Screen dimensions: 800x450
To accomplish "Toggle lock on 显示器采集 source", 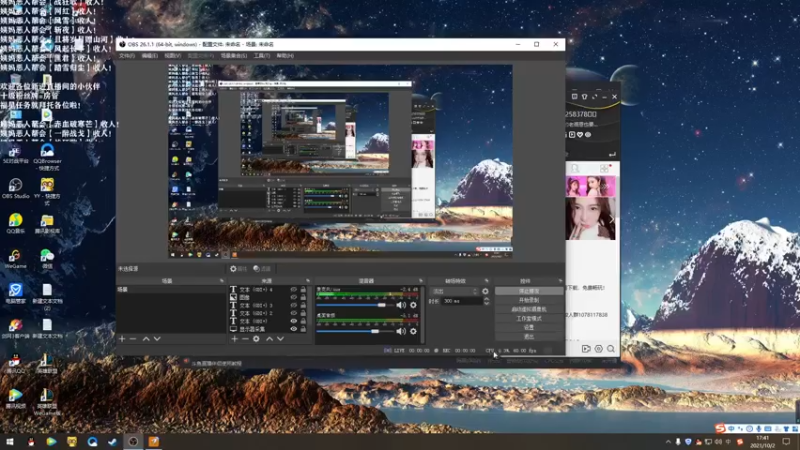I will coord(303,329).
